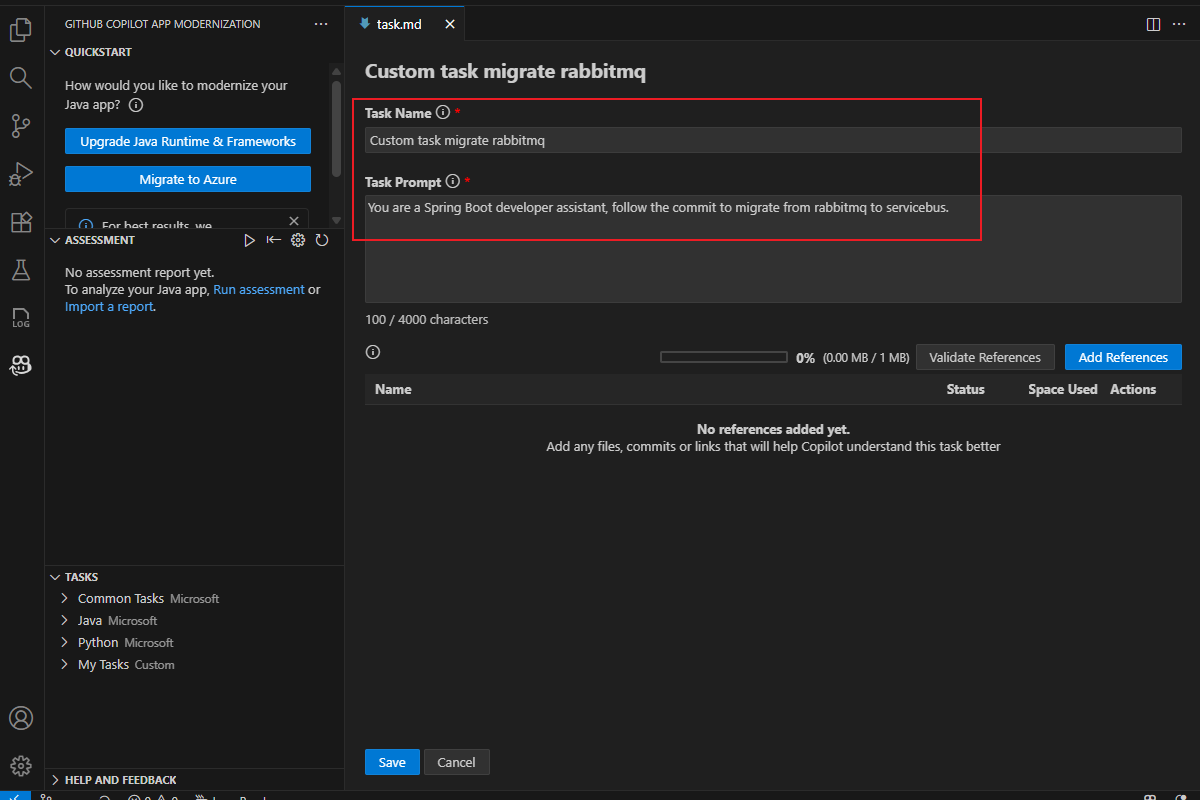The height and width of the screenshot is (800, 1200).
Task: Open Source Control from the activity bar
Action: point(20,125)
